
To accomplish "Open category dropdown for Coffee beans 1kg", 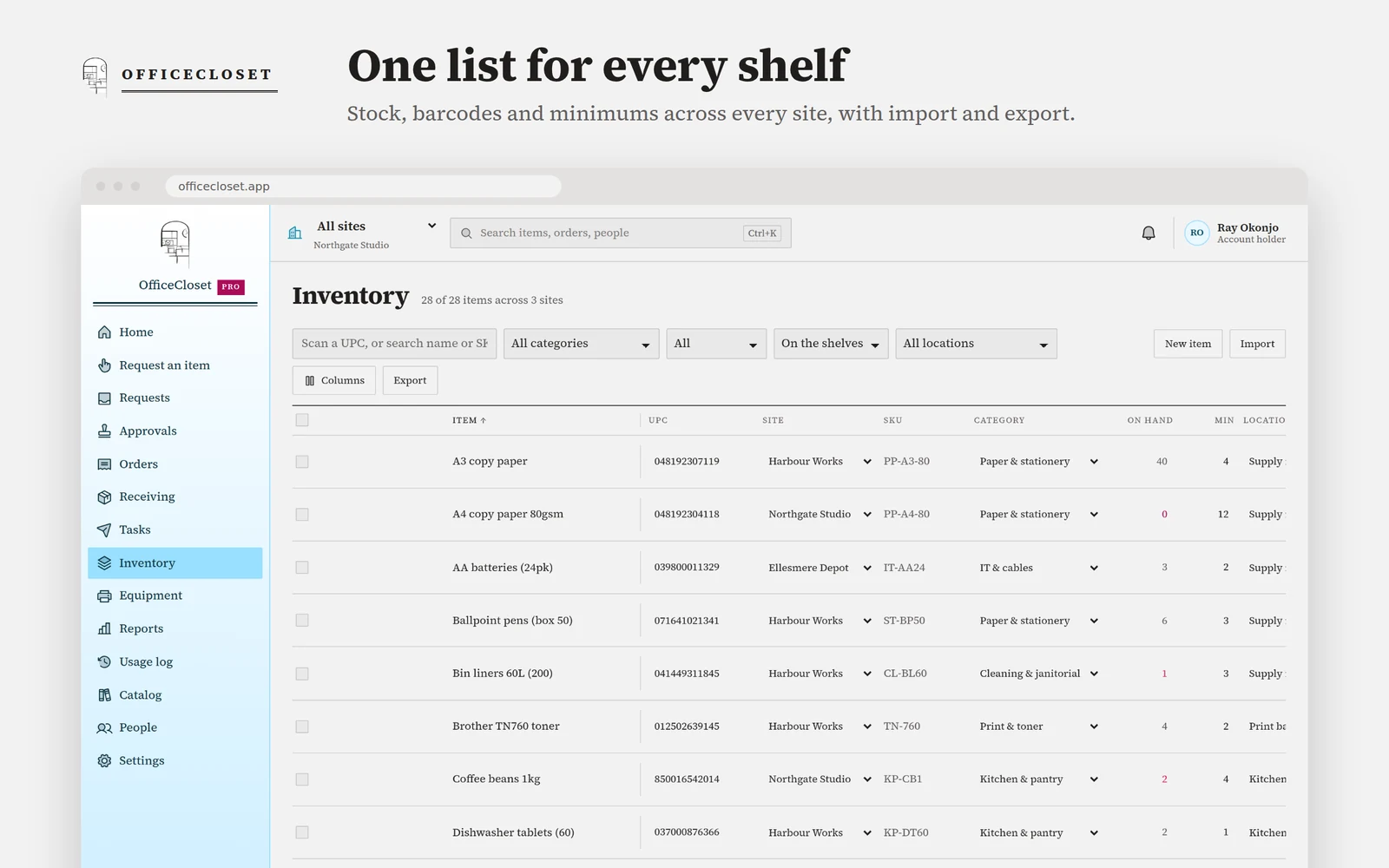I will pos(1038,779).
